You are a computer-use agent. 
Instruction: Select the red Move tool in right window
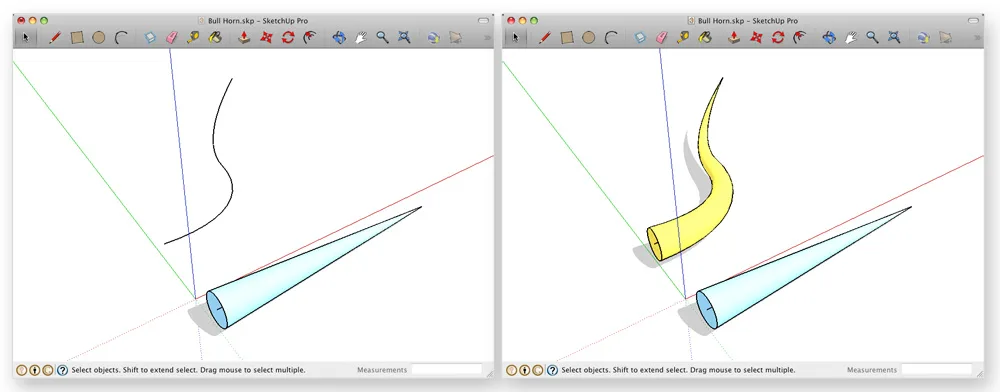pyautogui.click(x=756, y=38)
